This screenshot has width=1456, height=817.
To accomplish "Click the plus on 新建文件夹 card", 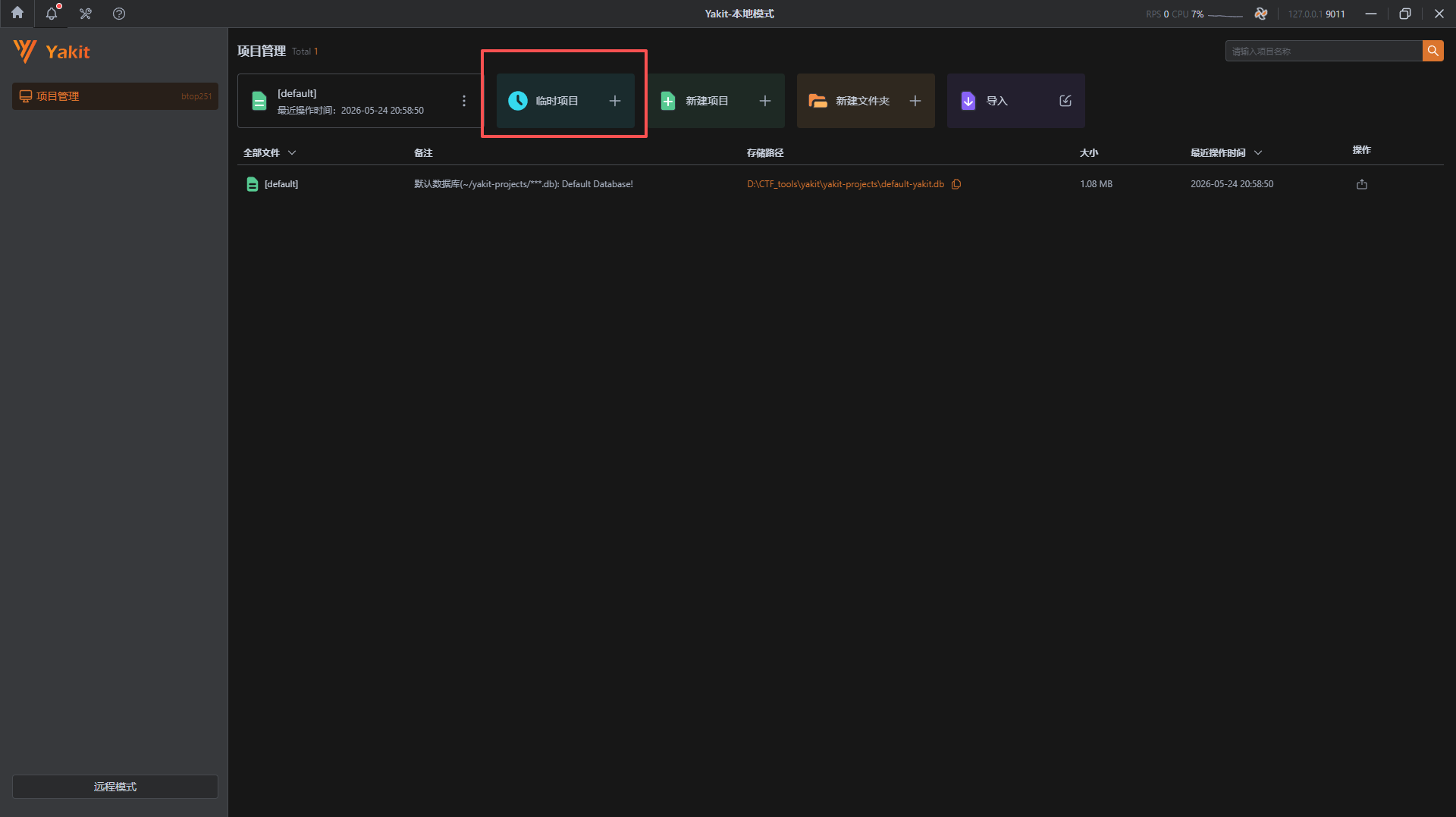I will tap(915, 101).
